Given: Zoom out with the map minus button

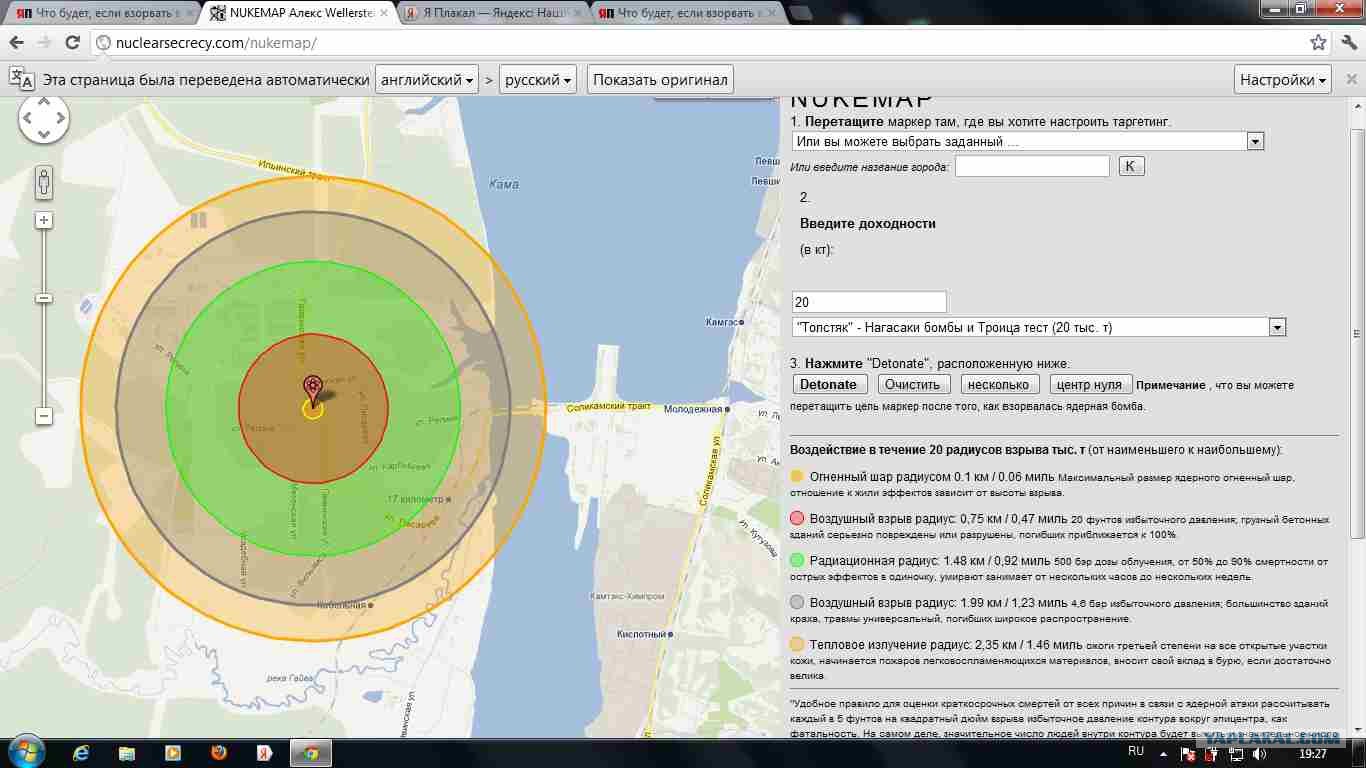Looking at the screenshot, I should coord(44,415).
